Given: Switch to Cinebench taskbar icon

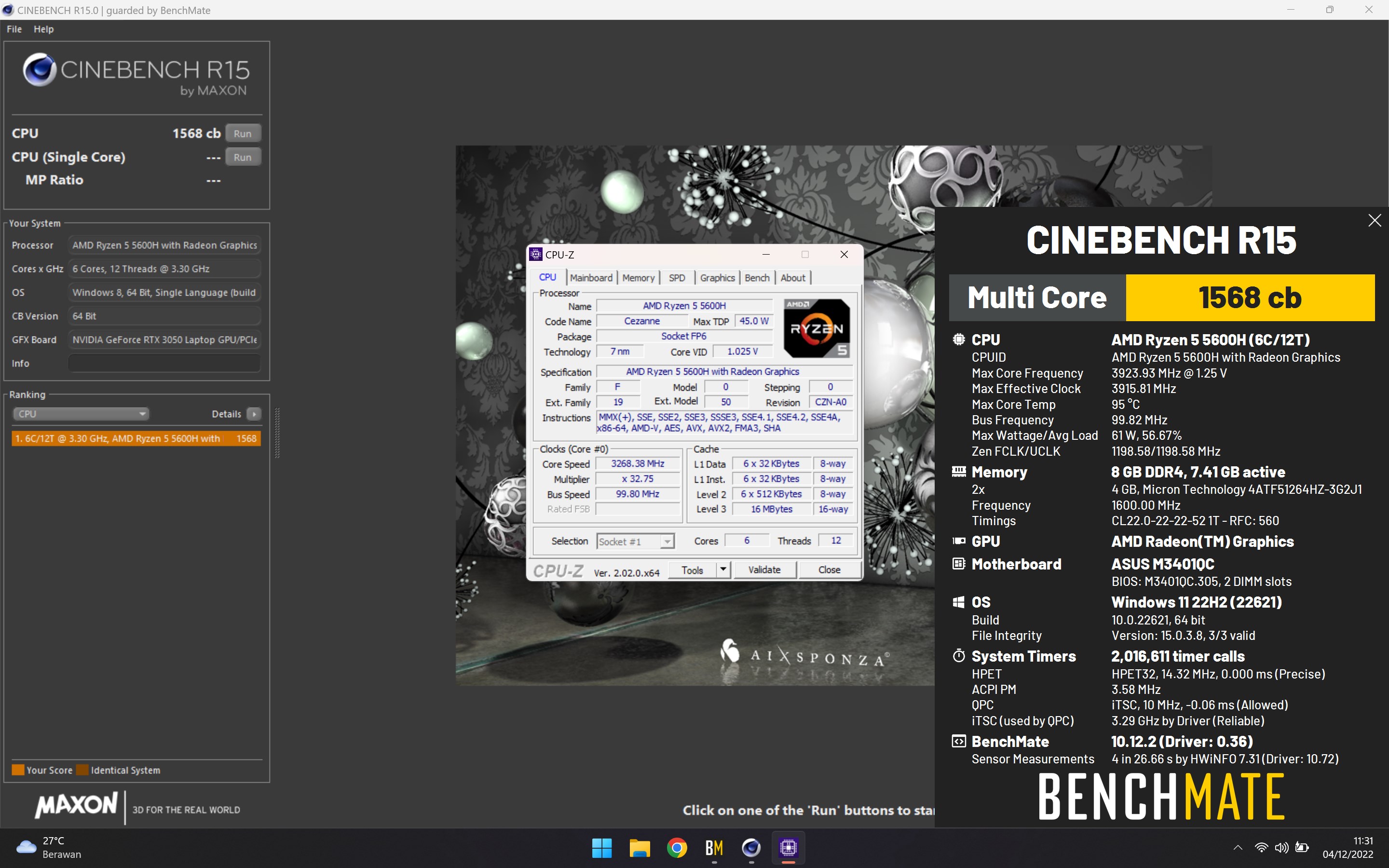Looking at the screenshot, I should (751, 848).
